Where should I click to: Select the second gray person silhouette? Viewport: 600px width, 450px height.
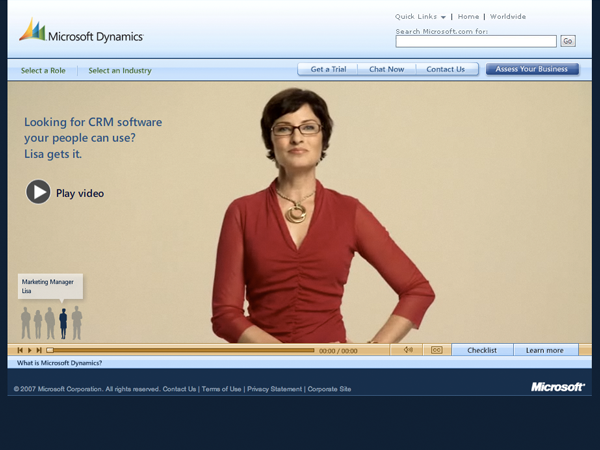pyautogui.click(x=38, y=324)
